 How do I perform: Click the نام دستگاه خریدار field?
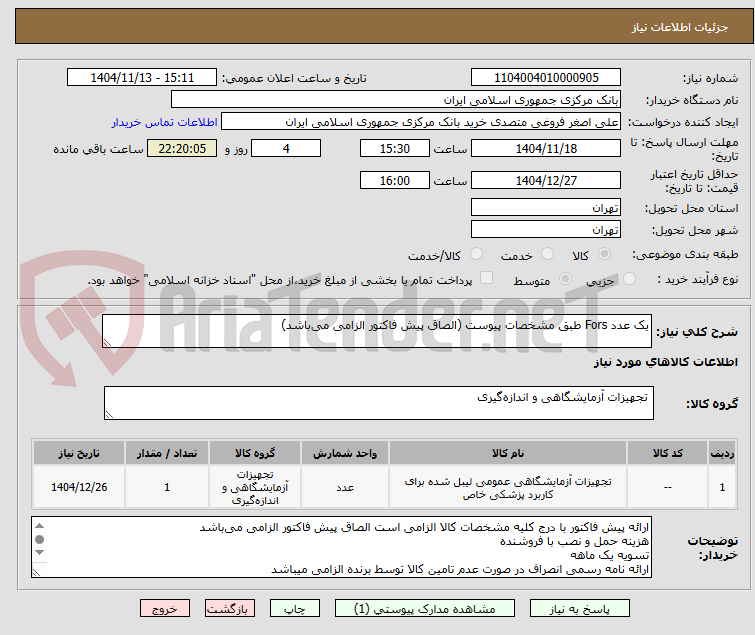[x=396, y=100]
